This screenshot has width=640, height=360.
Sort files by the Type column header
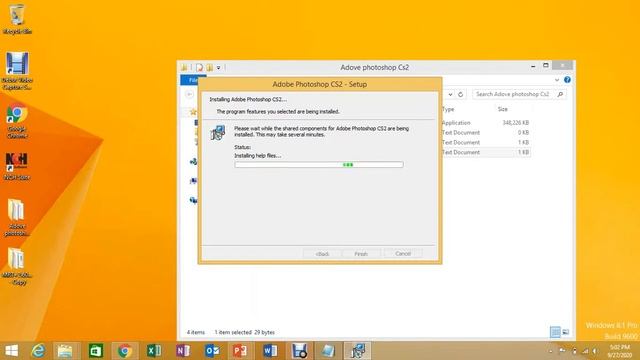point(448,109)
